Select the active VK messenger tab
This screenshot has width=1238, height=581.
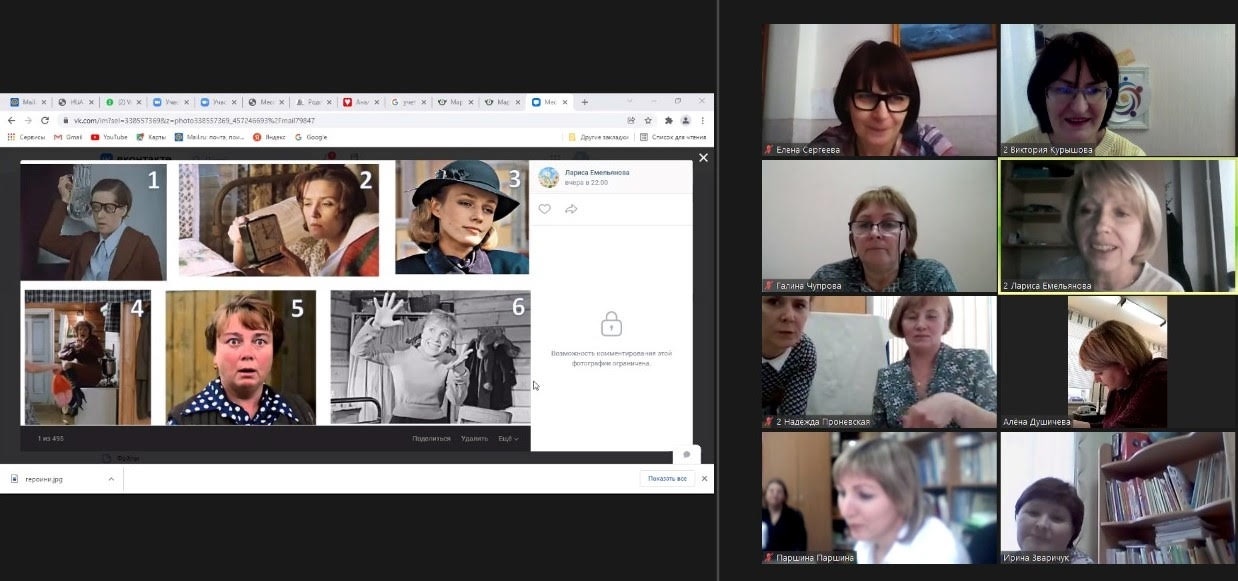point(548,102)
